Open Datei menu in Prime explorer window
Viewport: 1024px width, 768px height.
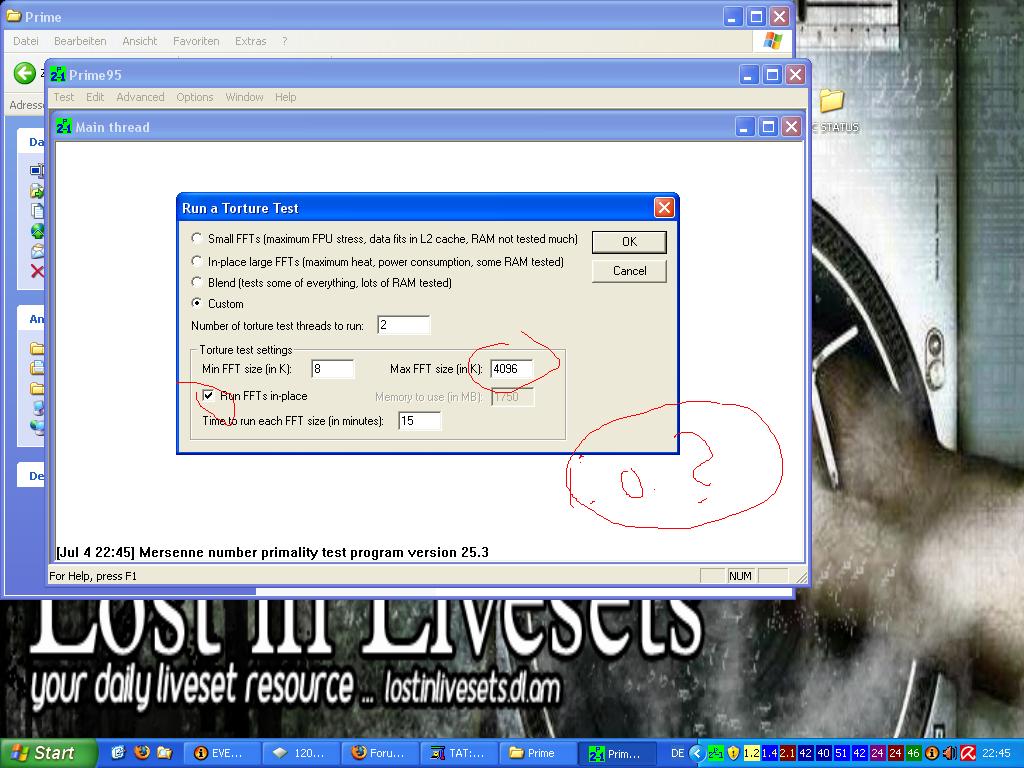tap(25, 40)
